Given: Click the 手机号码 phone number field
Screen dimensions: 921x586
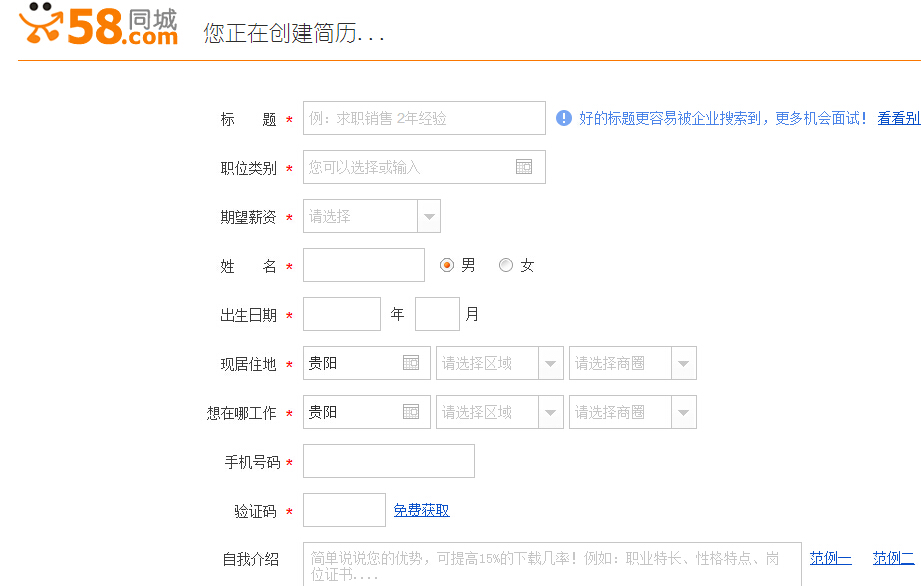Looking at the screenshot, I should click(388, 461).
